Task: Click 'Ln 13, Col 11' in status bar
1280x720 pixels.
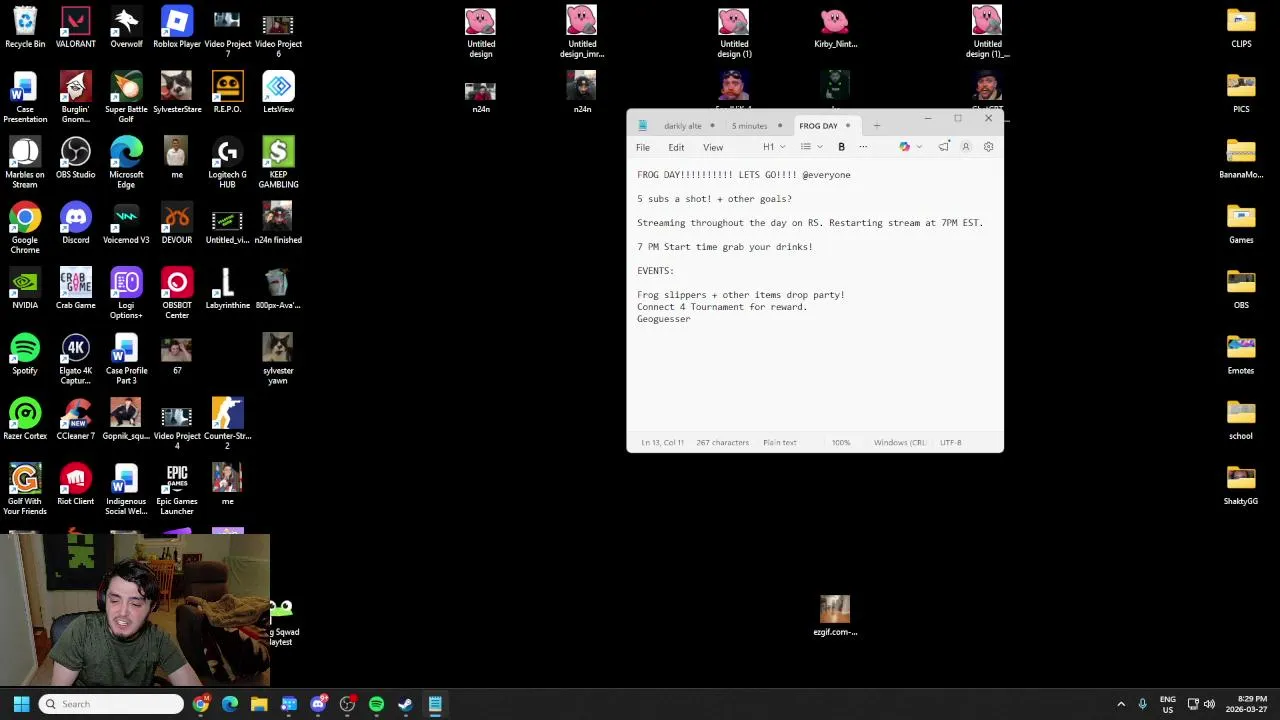Action: (662, 442)
